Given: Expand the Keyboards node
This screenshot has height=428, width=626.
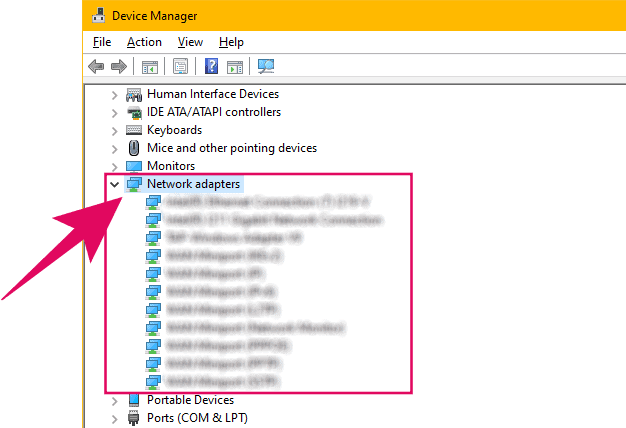Looking at the screenshot, I should point(115,131).
